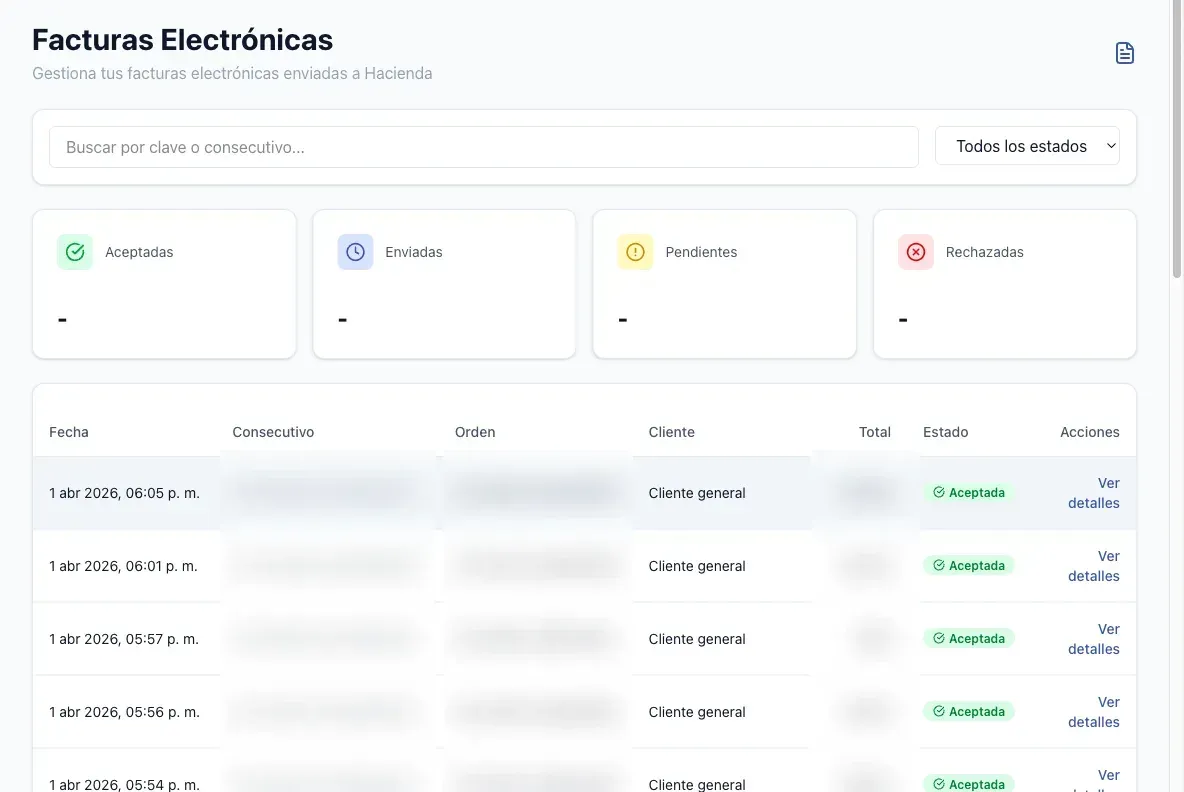
Task: Click the red X Rechazadas icon
Action: (915, 252)
